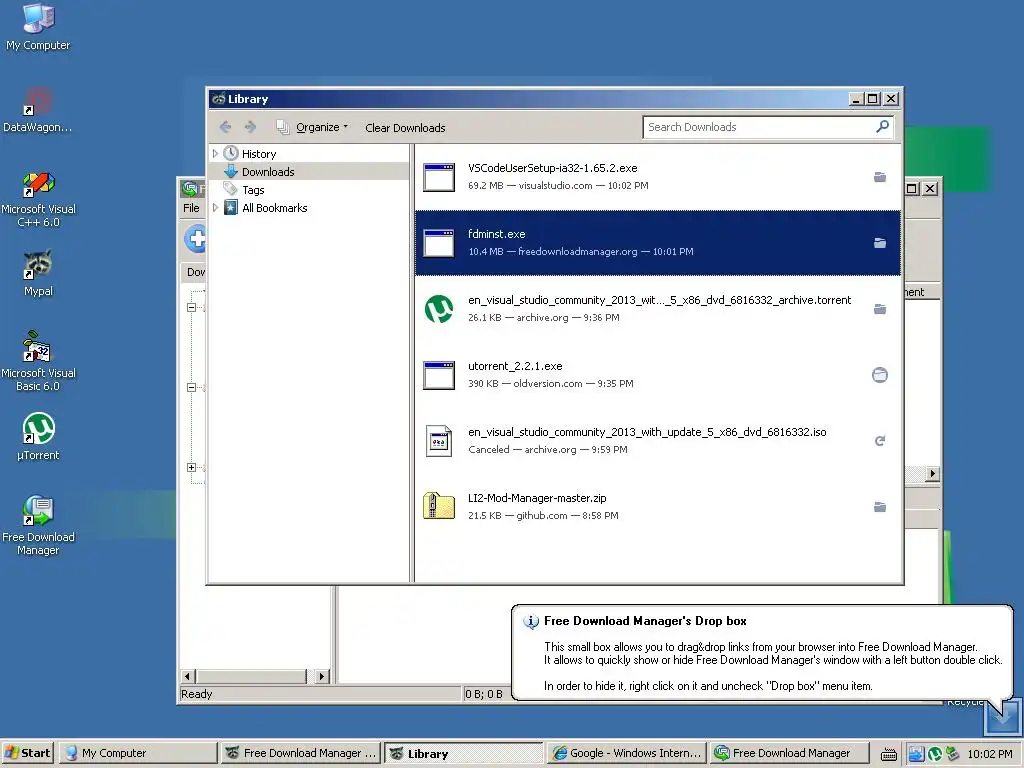The height and width of the screenshot is (768, 1024).
Task: Open folder for VSCodeUserSetup-ia32-1.65.2.exe
Action: pyautogui.click(x=880, y=177)
